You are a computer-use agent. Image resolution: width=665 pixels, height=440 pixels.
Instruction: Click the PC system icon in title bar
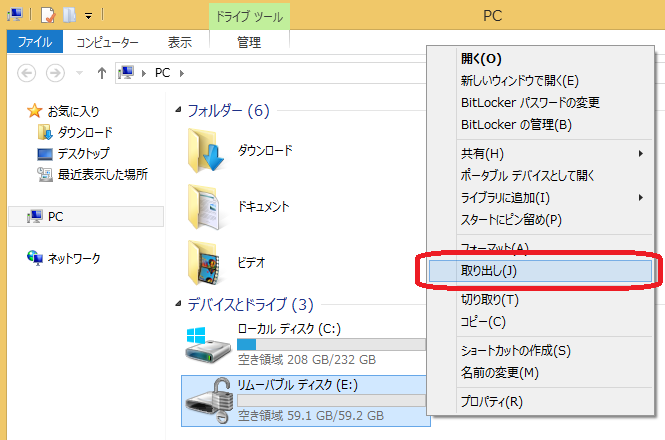[15, 15]
